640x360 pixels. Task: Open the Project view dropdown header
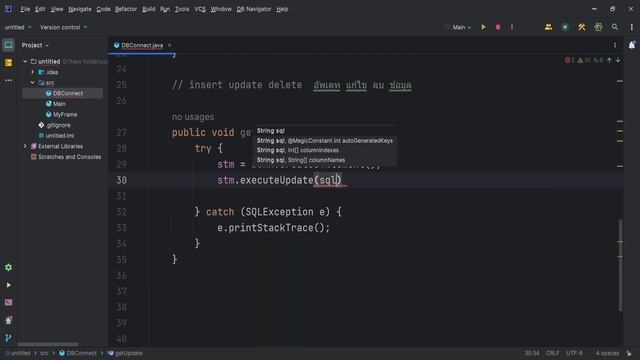click(35, 45)
